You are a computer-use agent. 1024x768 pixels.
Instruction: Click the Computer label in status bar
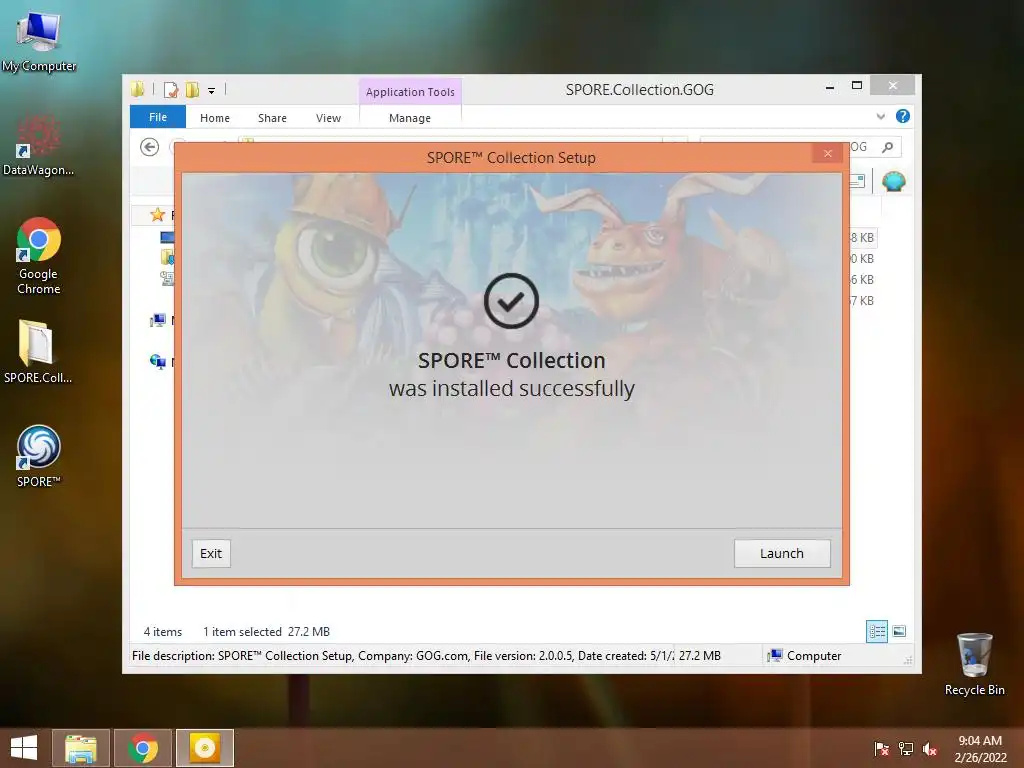point(814,656)
